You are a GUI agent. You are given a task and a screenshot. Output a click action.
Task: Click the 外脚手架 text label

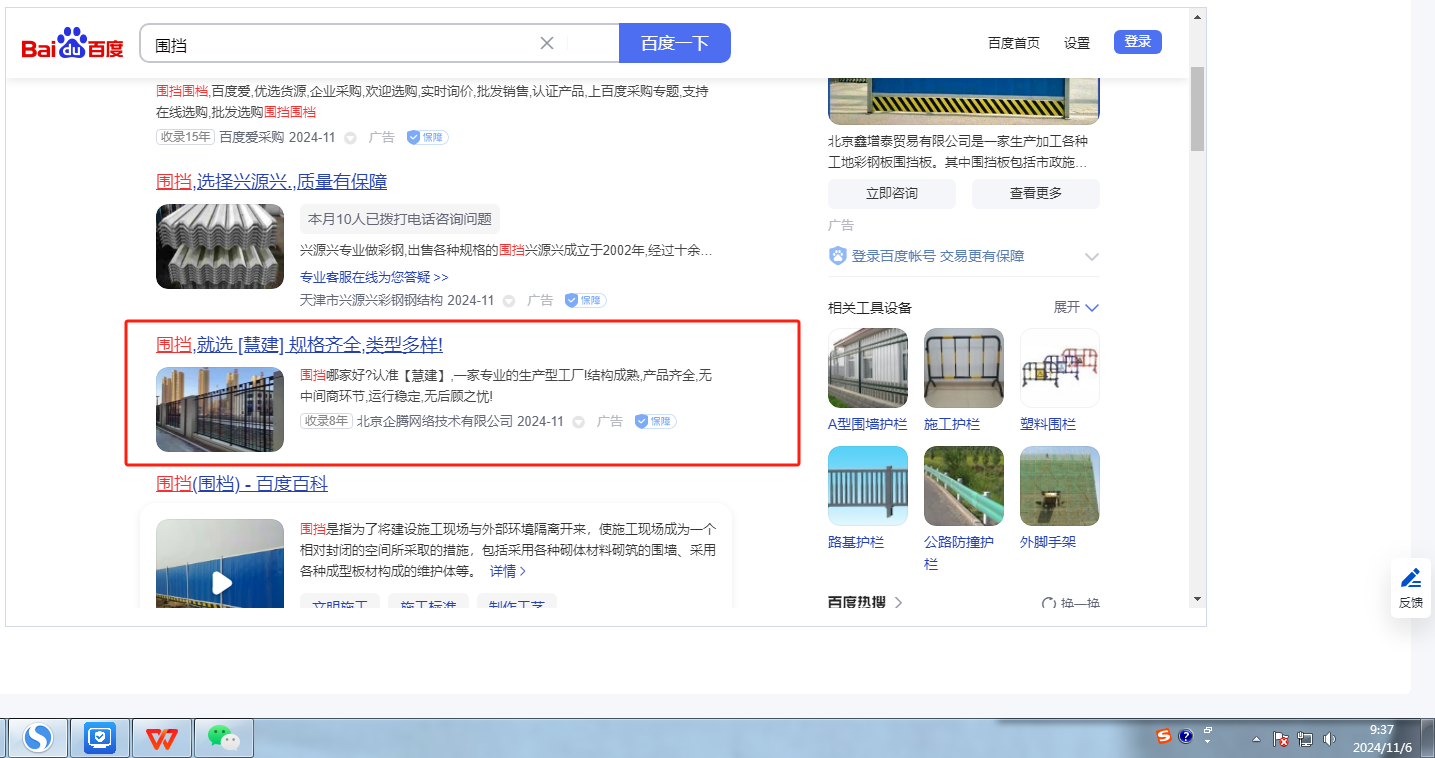tap(1048, 542)
